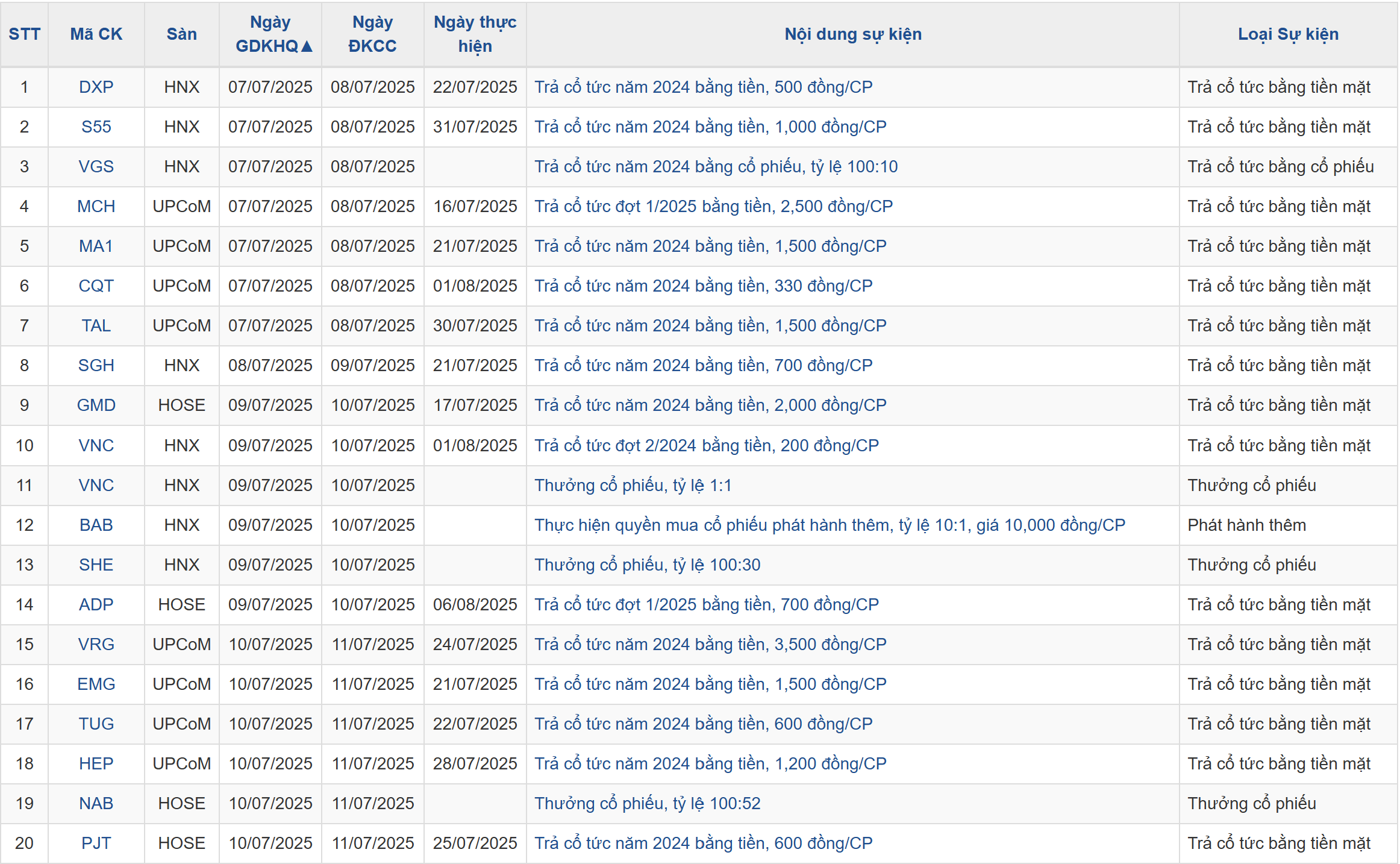Open stock code VRG link
1400x864 pixels.
(x=96, y=645)
